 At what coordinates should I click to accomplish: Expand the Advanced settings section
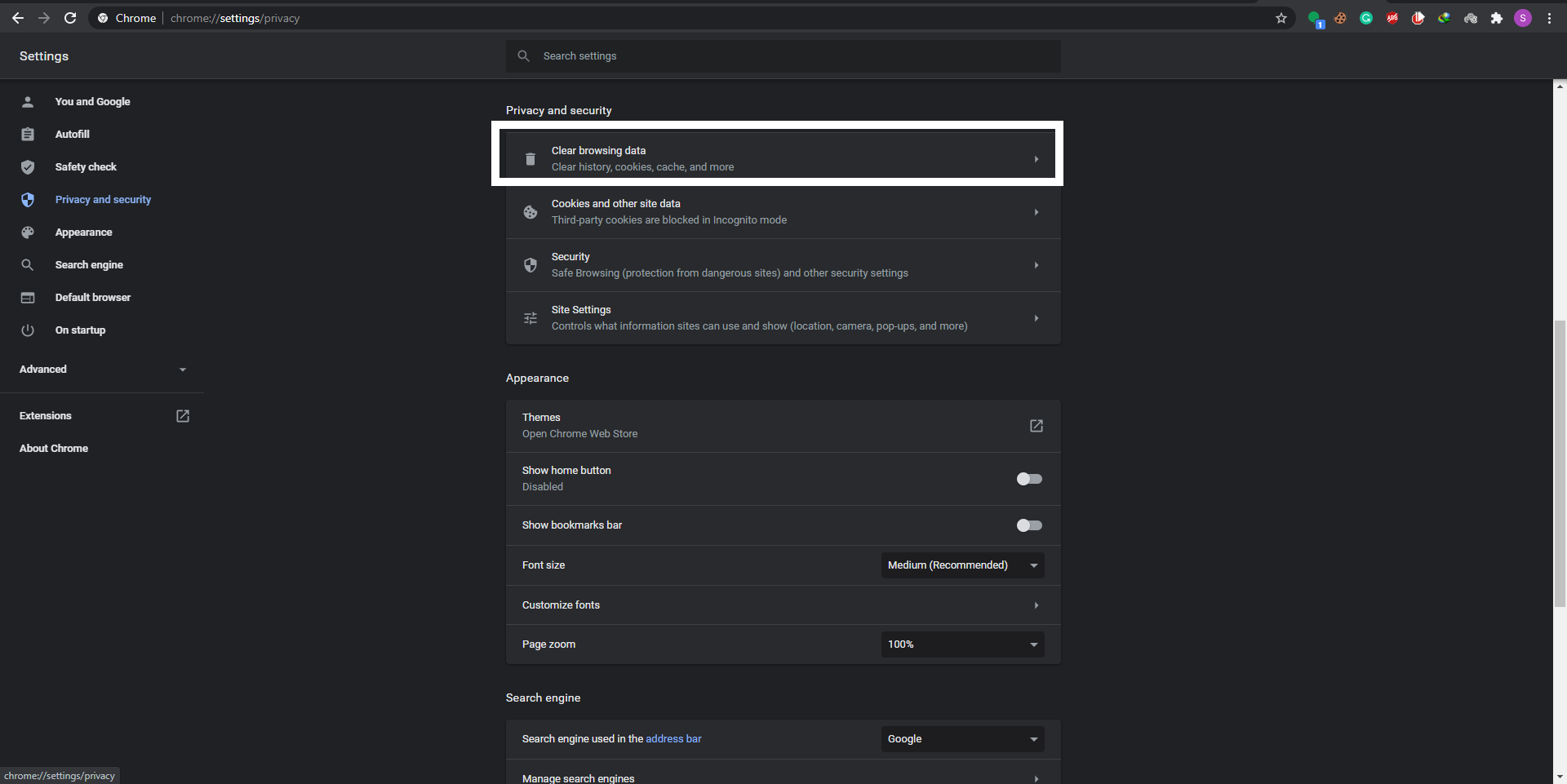[x=101, y=370]
